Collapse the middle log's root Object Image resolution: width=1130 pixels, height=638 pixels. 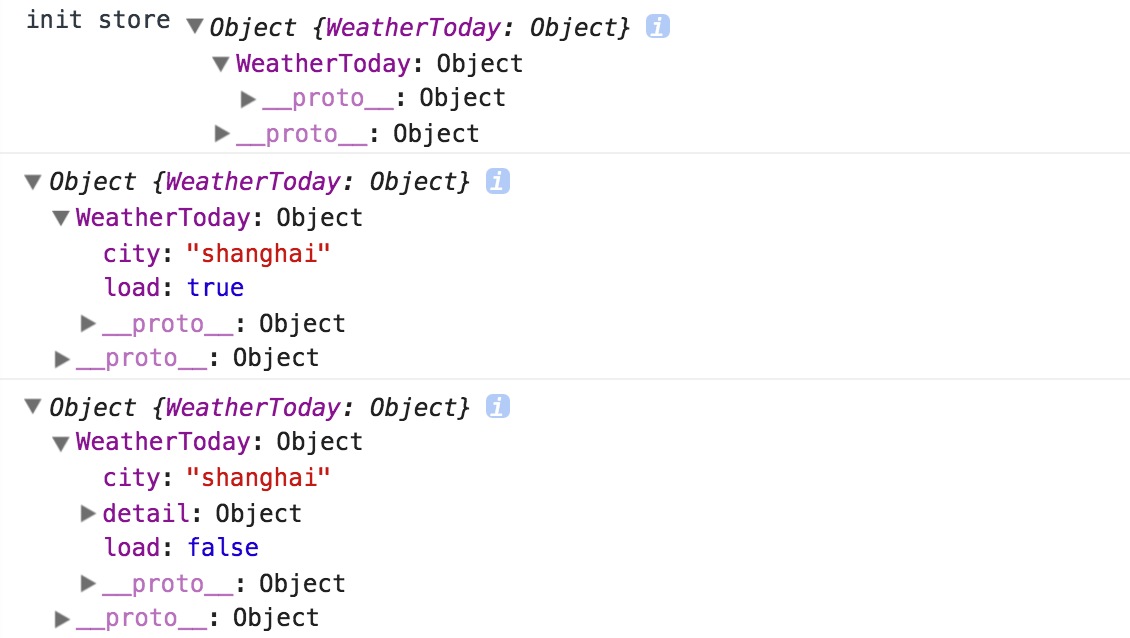click(x=33, y=182)
